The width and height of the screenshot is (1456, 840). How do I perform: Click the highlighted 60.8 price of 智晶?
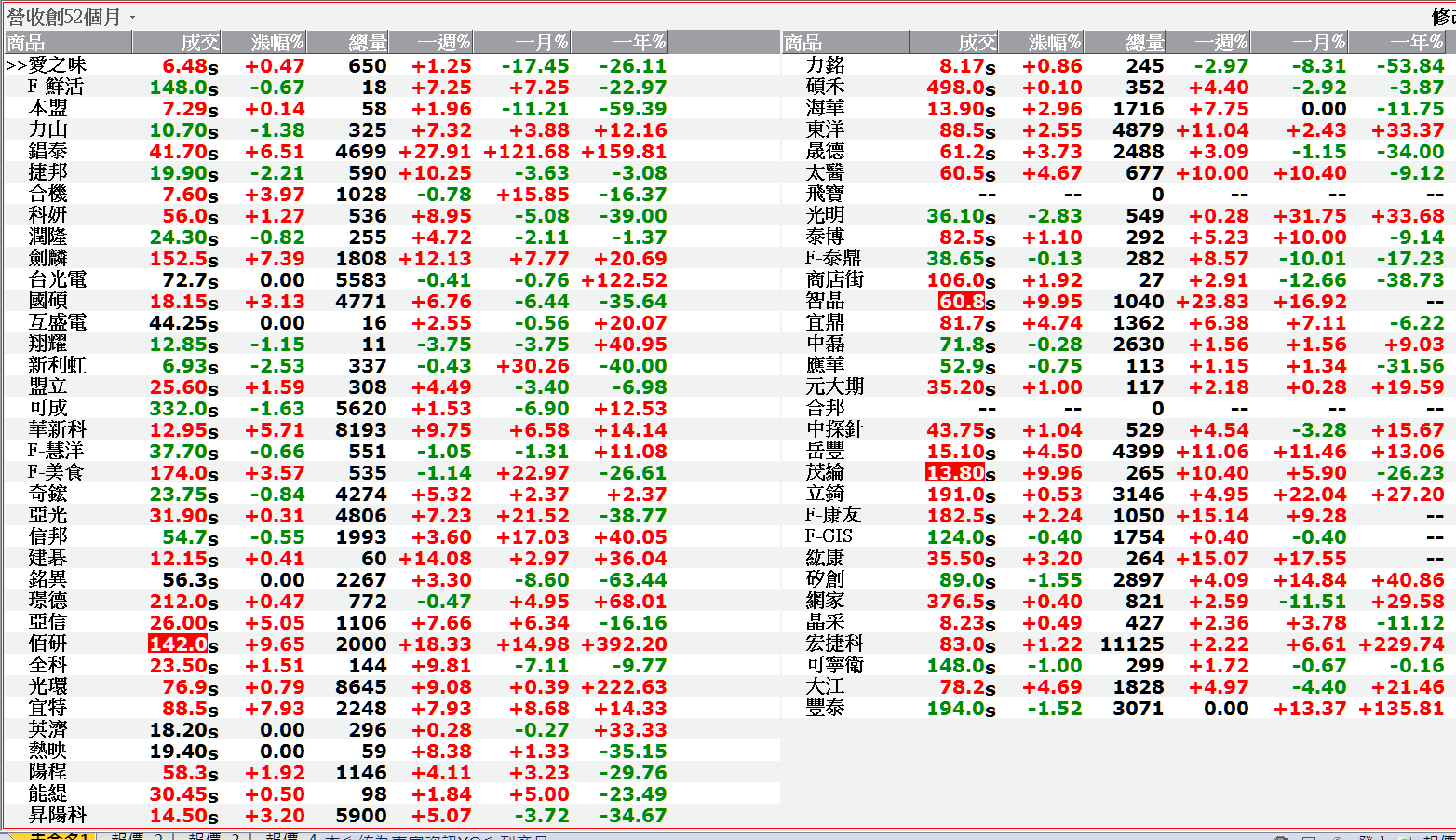[961, 301]
